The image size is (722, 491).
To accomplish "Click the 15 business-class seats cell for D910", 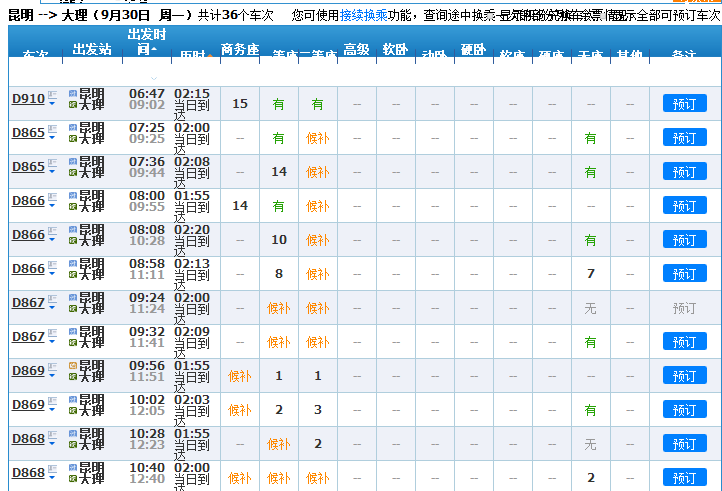I will point(240,104).
